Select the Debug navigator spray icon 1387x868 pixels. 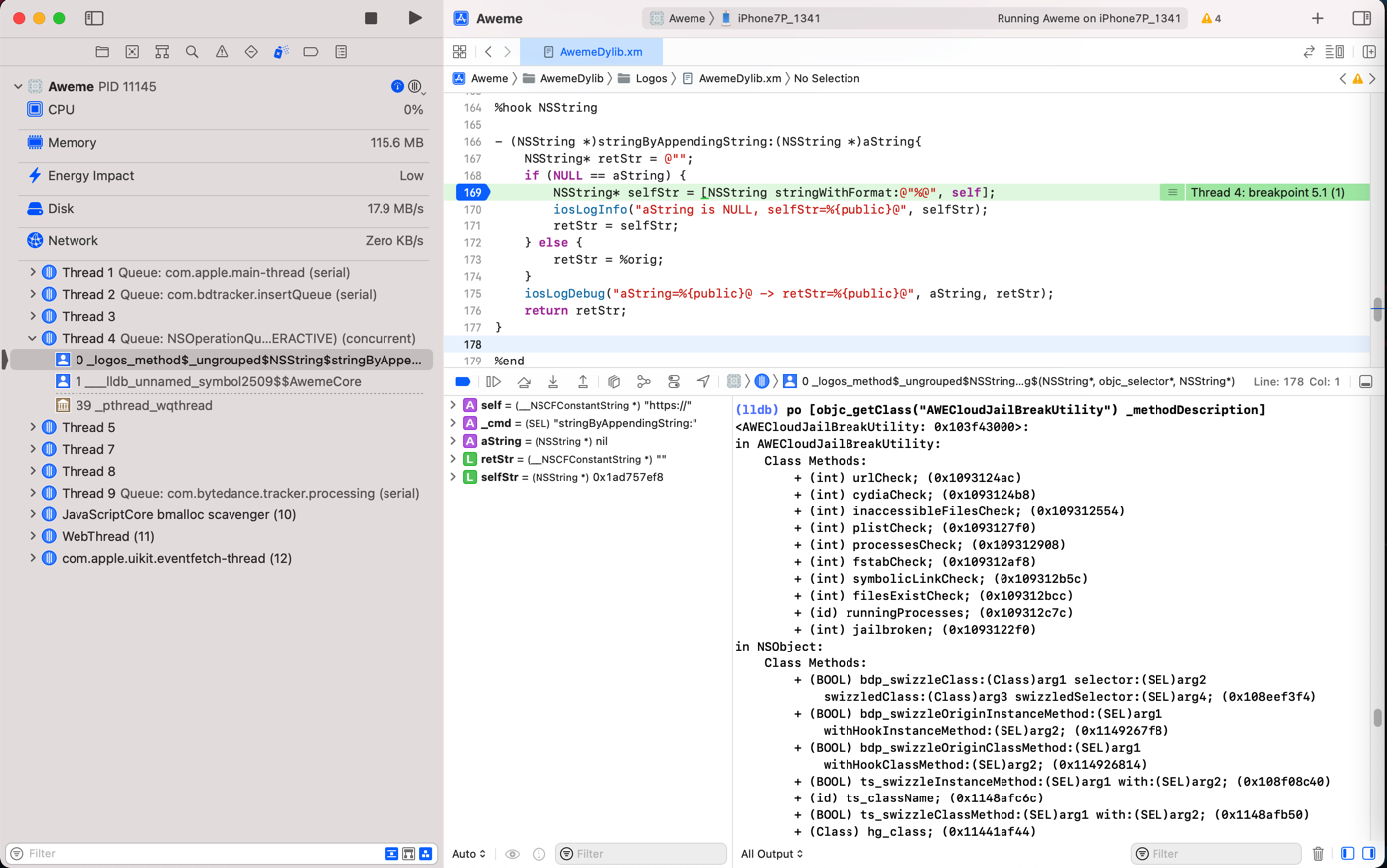(281, 52)
